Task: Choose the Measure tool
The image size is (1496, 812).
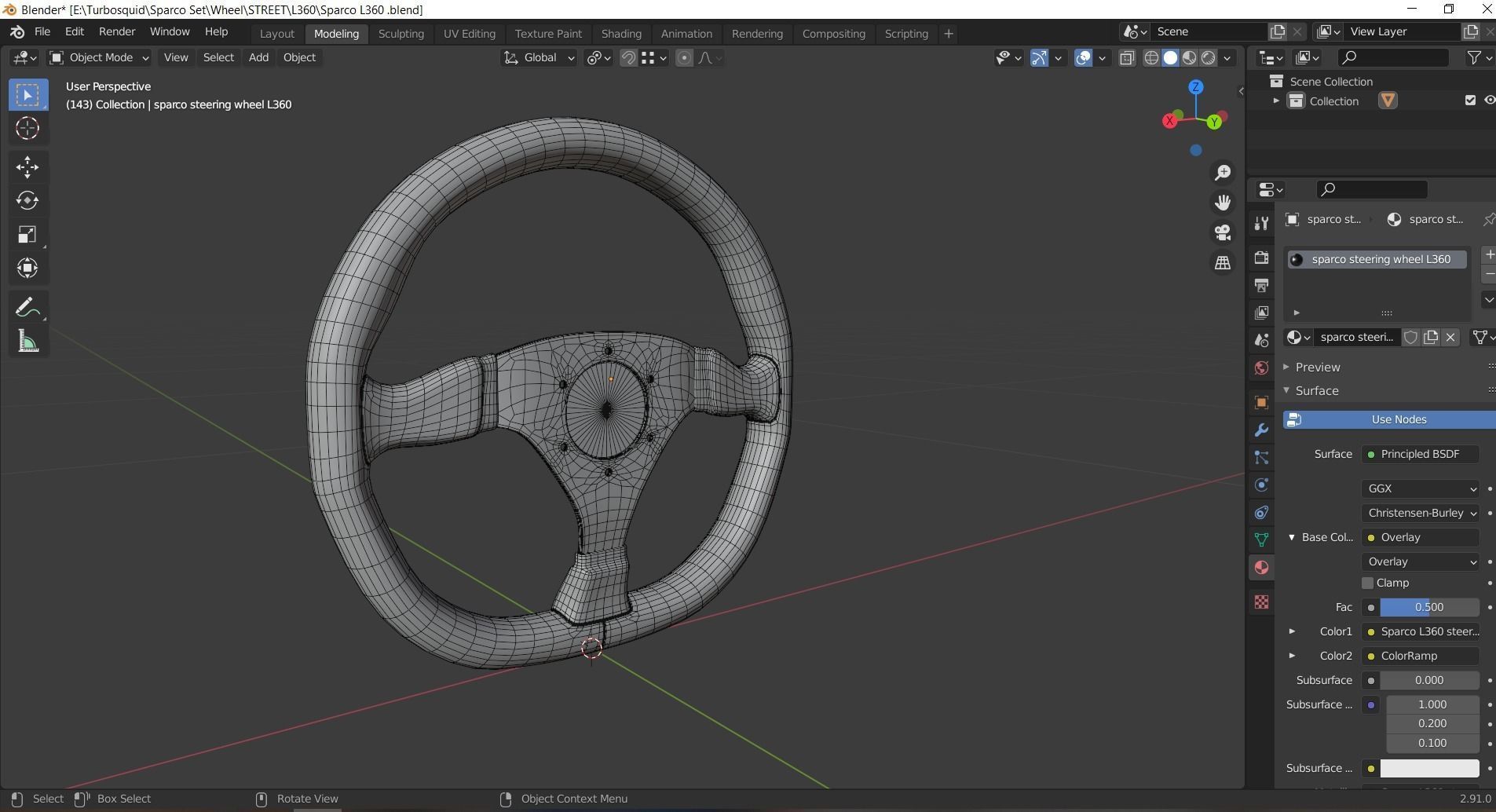Action: pos(28,341)
